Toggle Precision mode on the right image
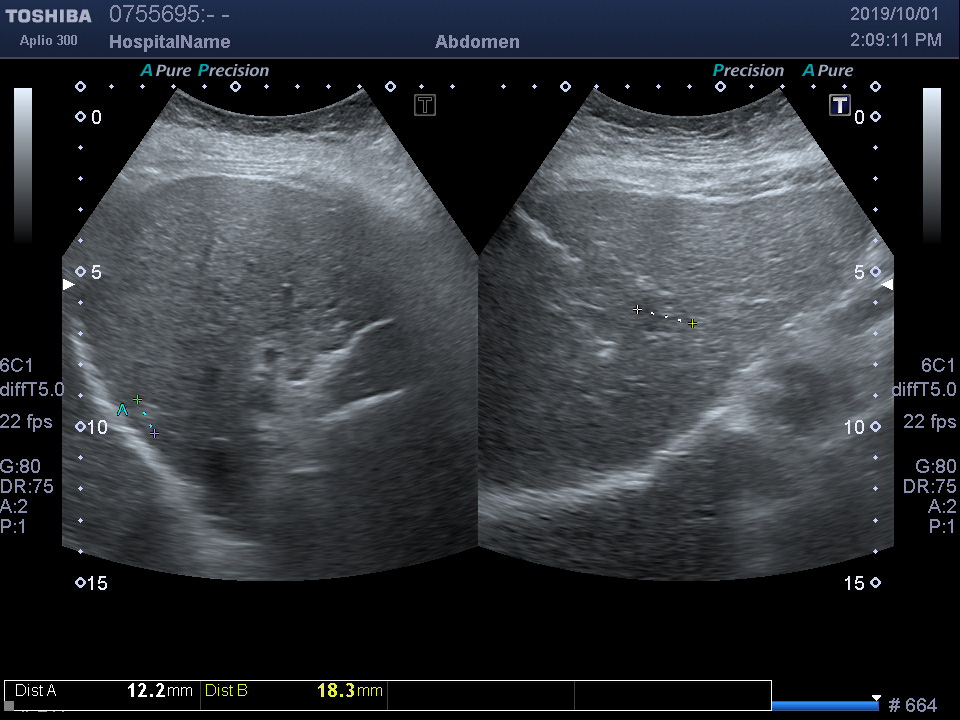The height and width of the screenshot is (720, 960). pyautogui.click(x=748, y=71)
